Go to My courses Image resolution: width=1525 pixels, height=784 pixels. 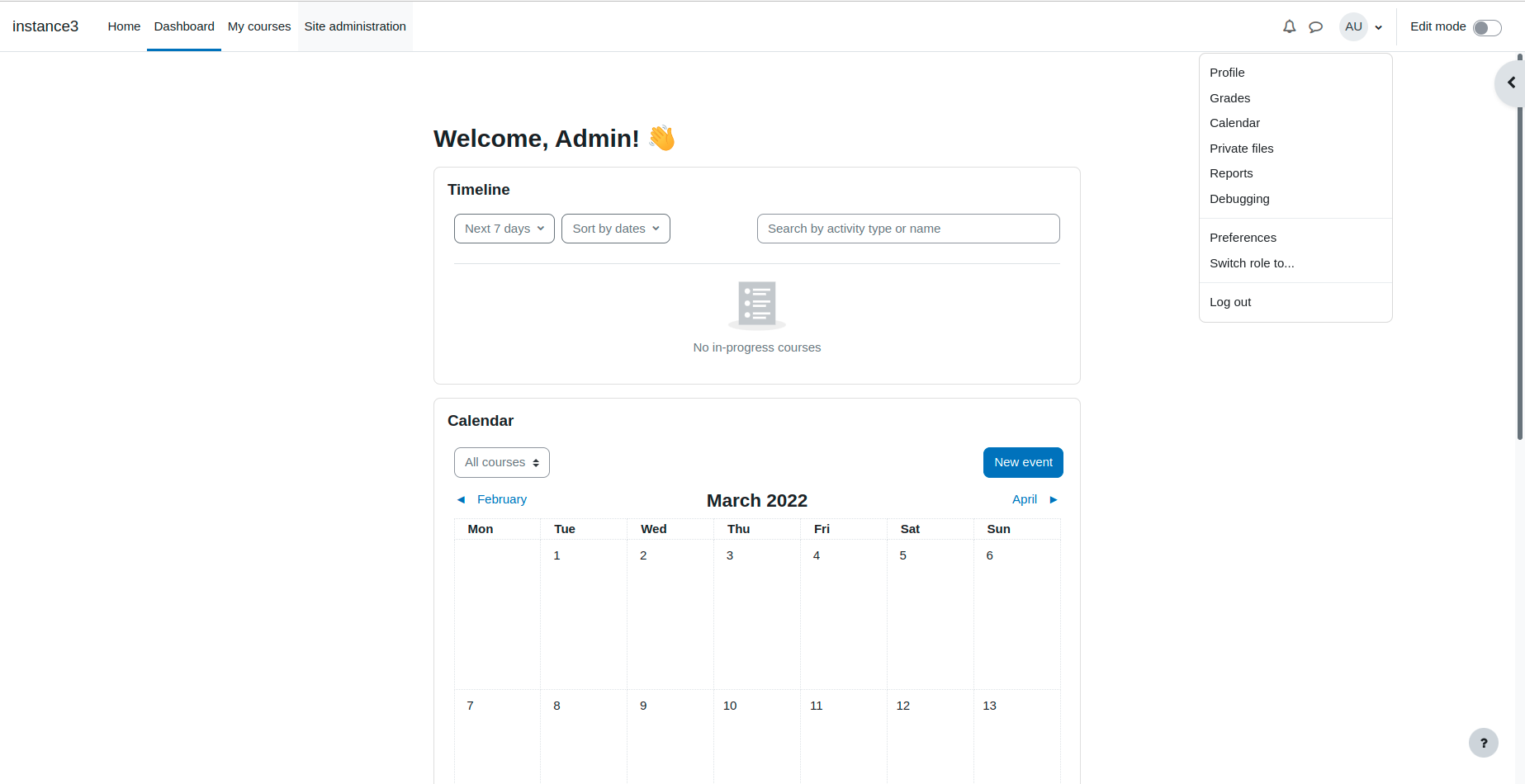point(259,26)
